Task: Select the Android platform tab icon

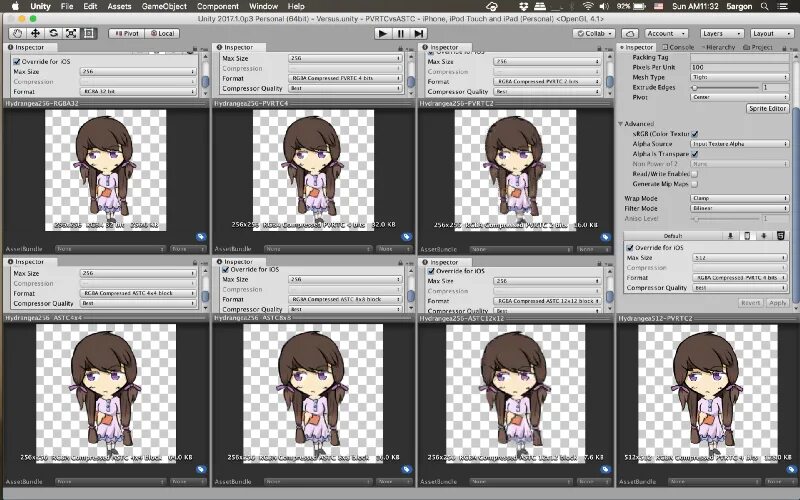Action: pyautogui.click(x=764, y=236)
